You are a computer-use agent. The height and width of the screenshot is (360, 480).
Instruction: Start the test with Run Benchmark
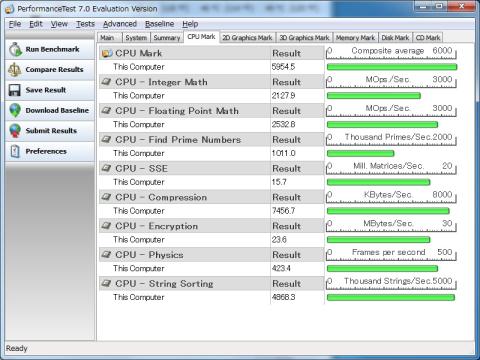pos(50,49)
